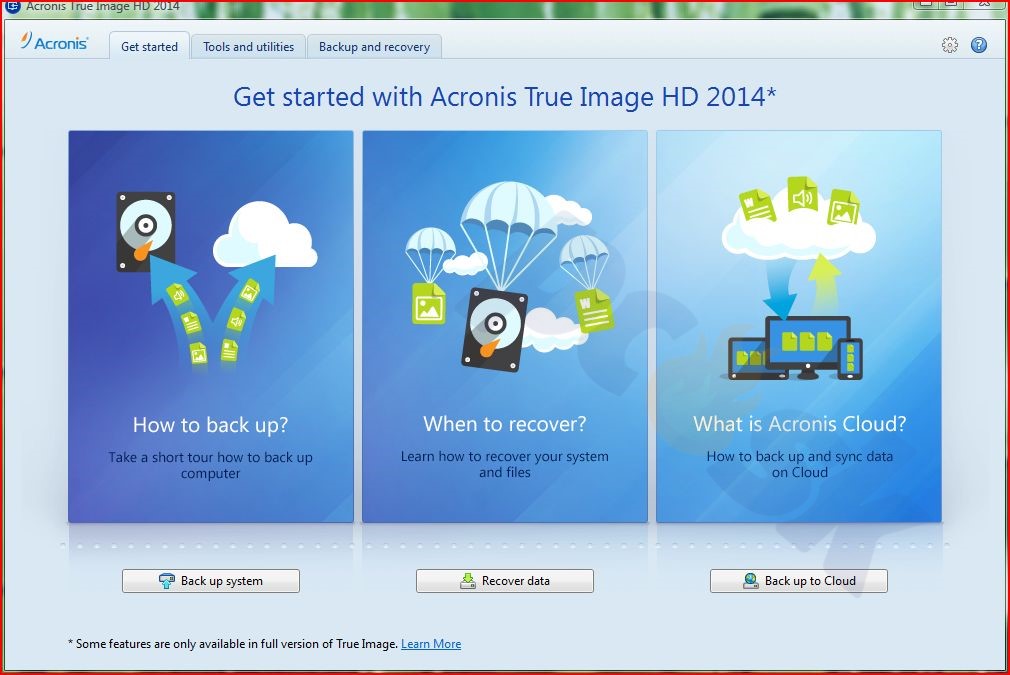The height and width of the screenshot is (675, 1010).
Task: Open the What is Acronis Cloud? card
Action: pyautogui.click(x=799, y=327)
